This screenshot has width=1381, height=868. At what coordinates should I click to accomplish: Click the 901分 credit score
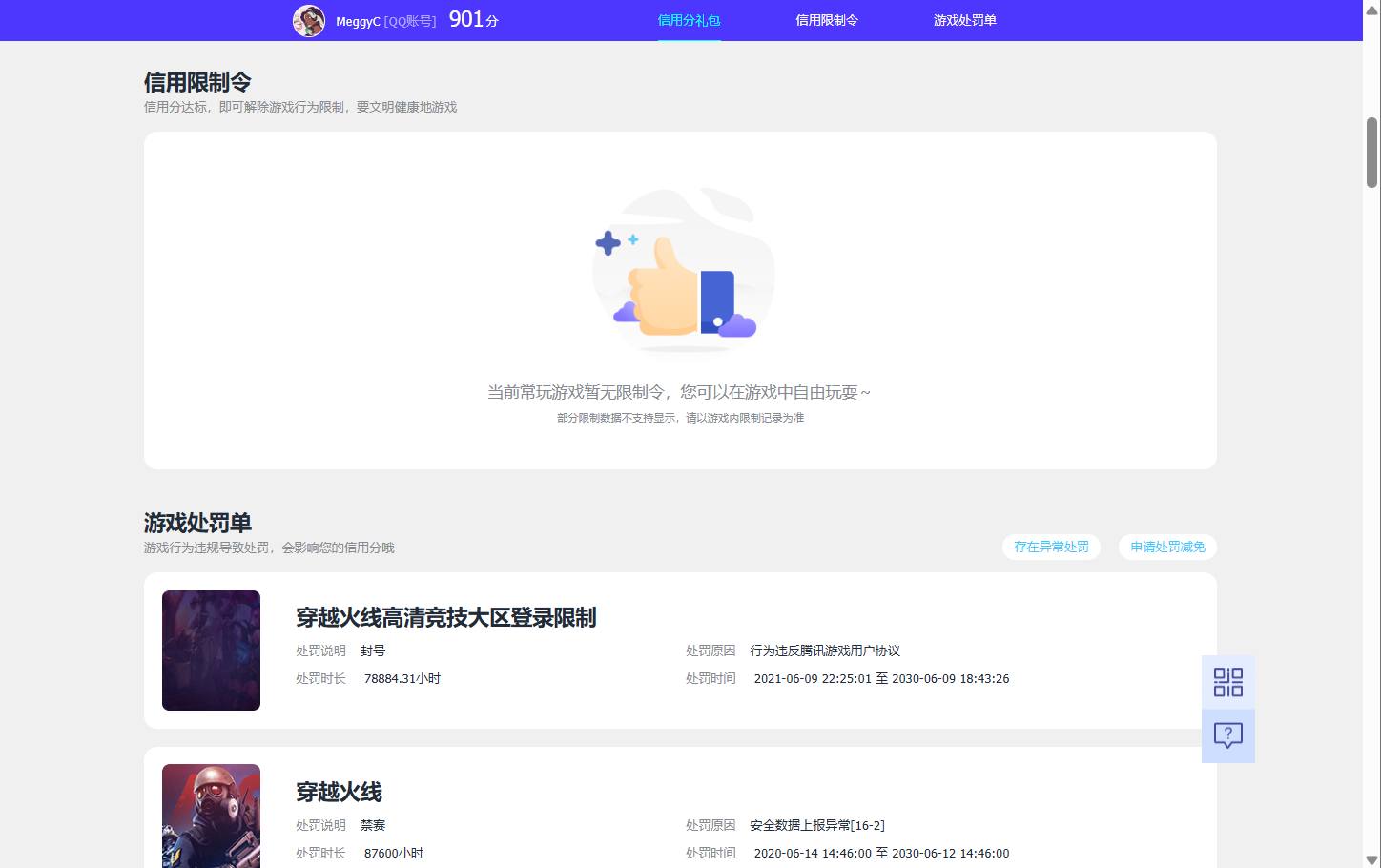(473, 19)
